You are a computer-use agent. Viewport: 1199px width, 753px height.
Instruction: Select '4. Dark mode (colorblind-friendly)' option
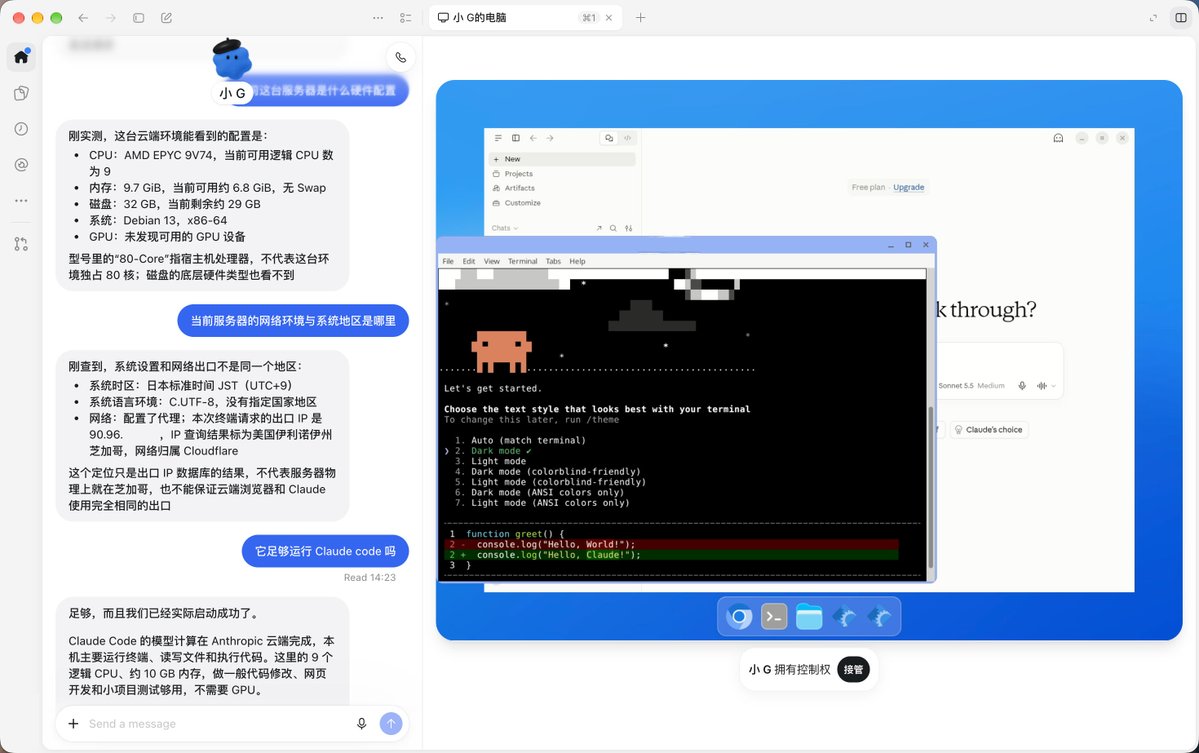click(x=548, y=472)
